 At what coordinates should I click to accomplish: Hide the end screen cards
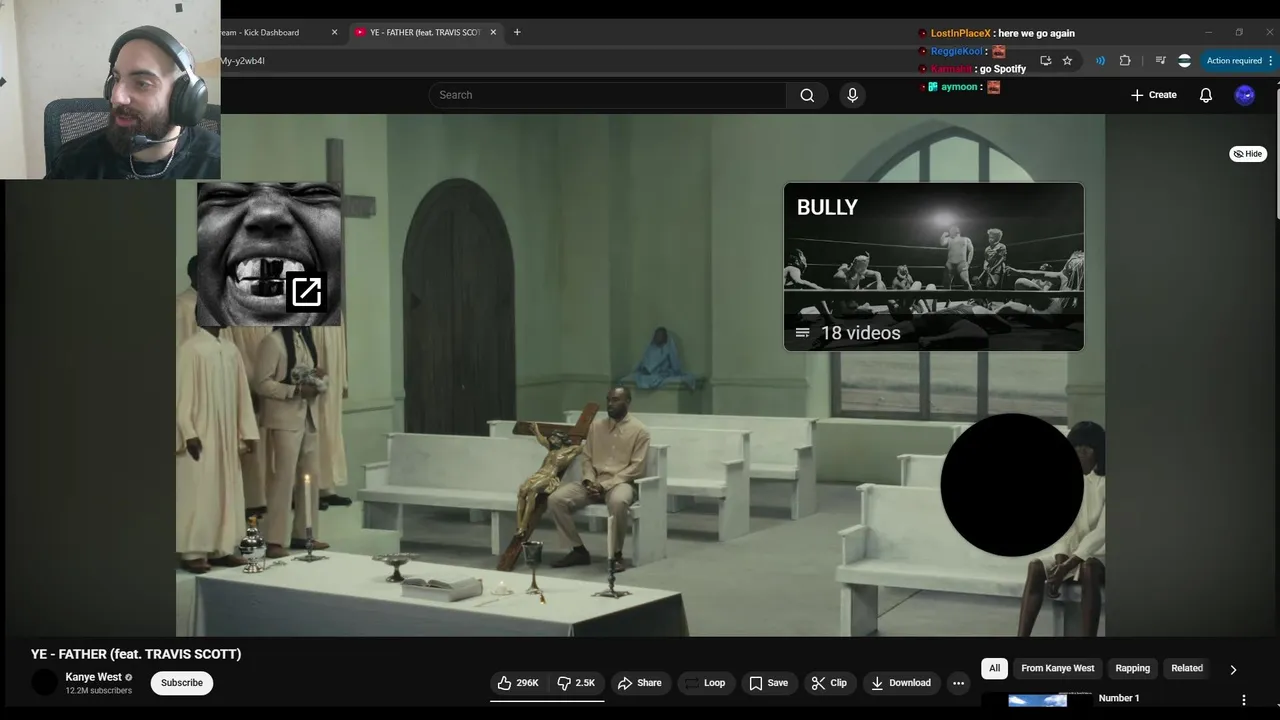tap(1248, 154)
